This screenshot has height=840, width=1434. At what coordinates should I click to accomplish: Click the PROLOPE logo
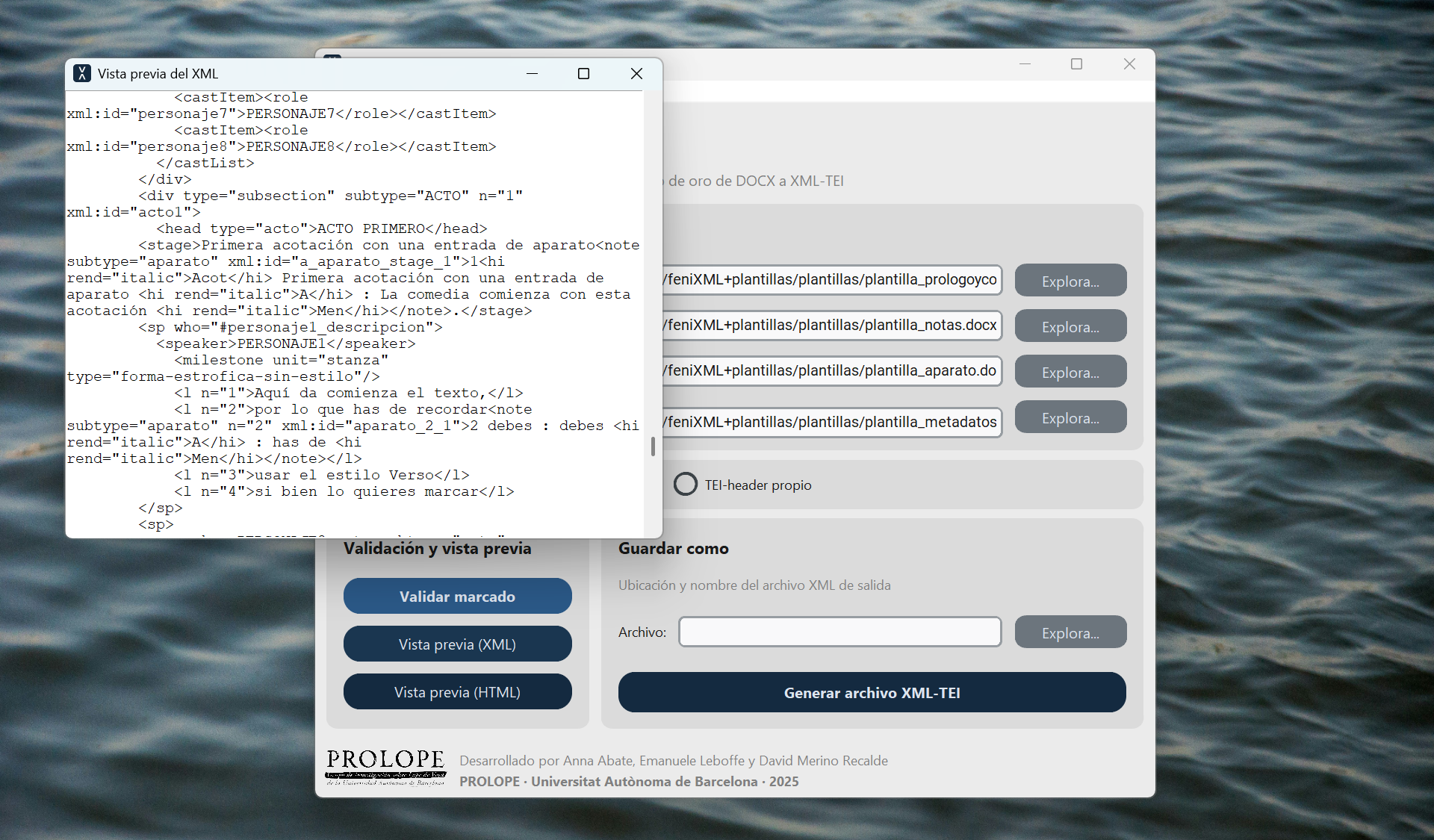point(384,768)
